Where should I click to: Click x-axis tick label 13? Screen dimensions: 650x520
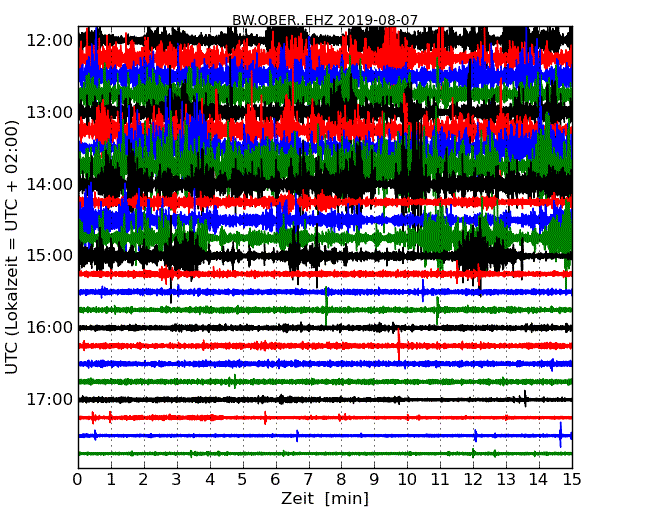[x=506, y=479]
